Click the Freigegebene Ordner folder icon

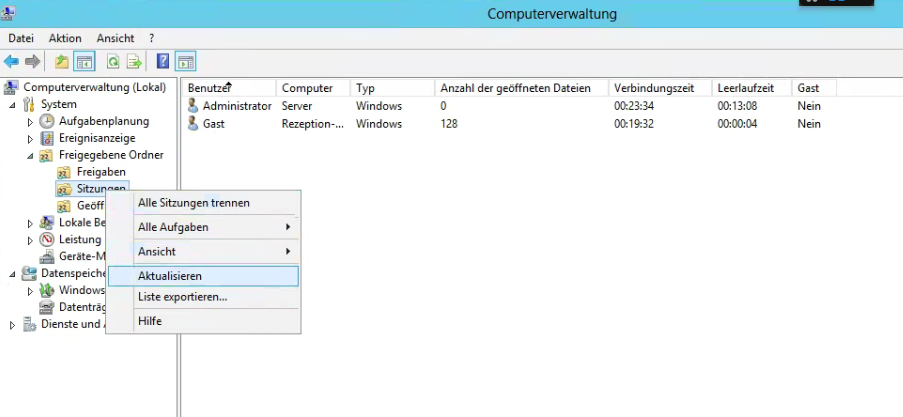click(47, 155)
